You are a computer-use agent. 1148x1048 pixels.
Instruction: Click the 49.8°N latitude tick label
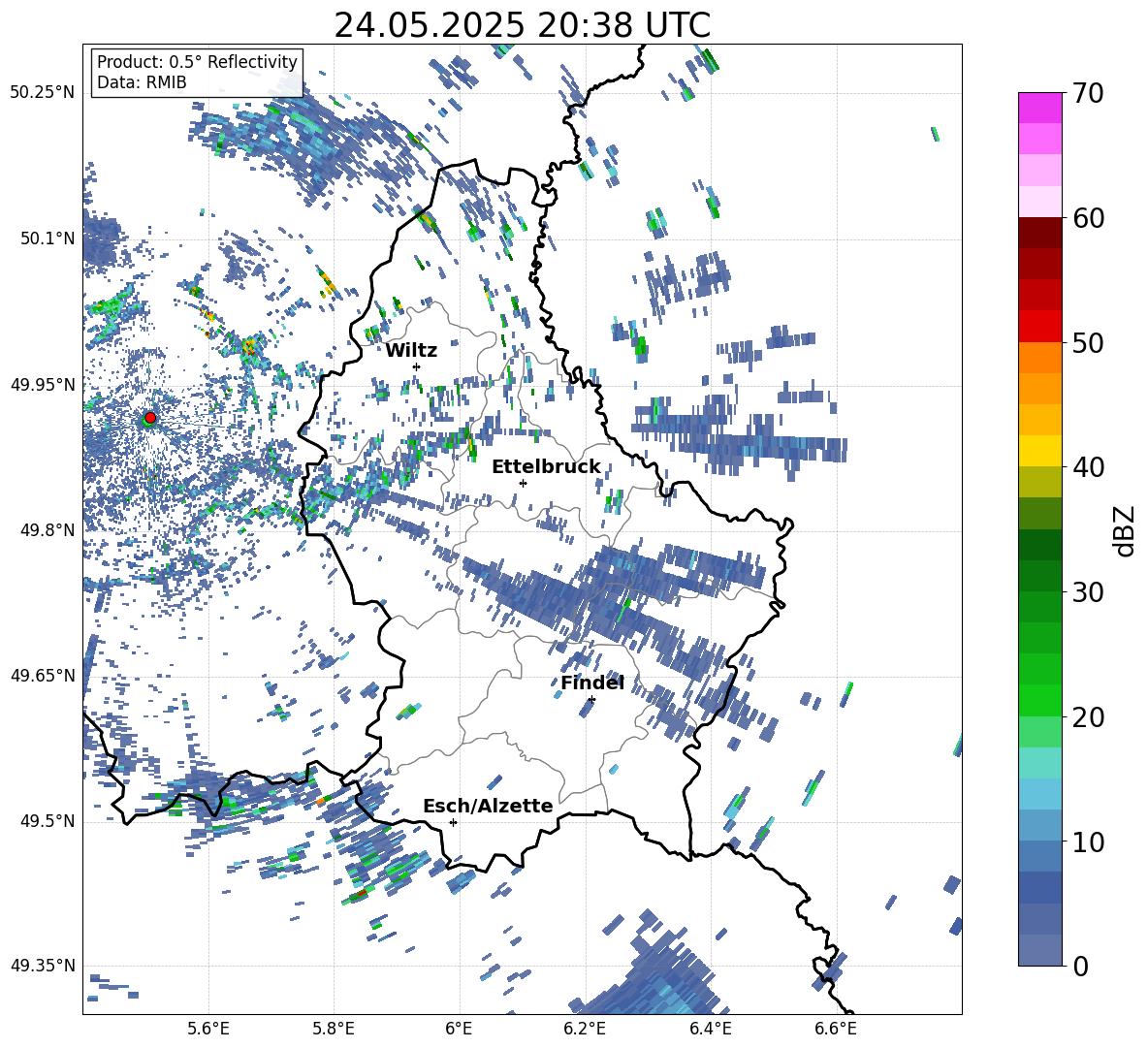click(48, 530)
